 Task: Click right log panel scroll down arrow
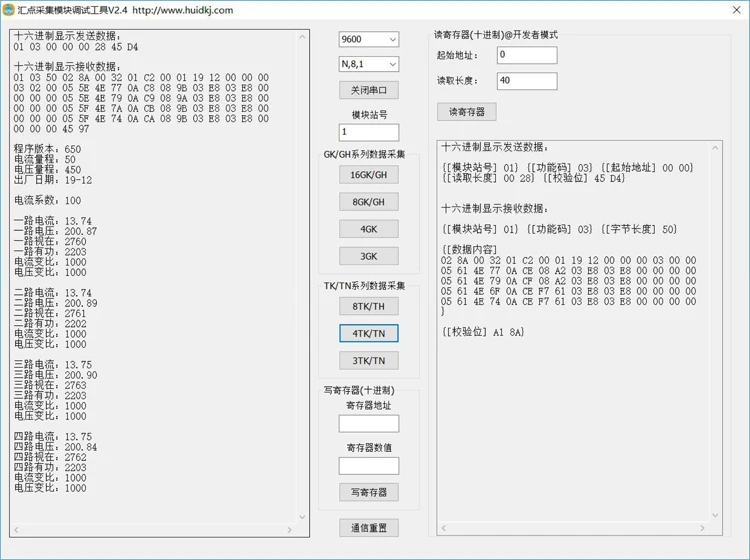(715, 515)
